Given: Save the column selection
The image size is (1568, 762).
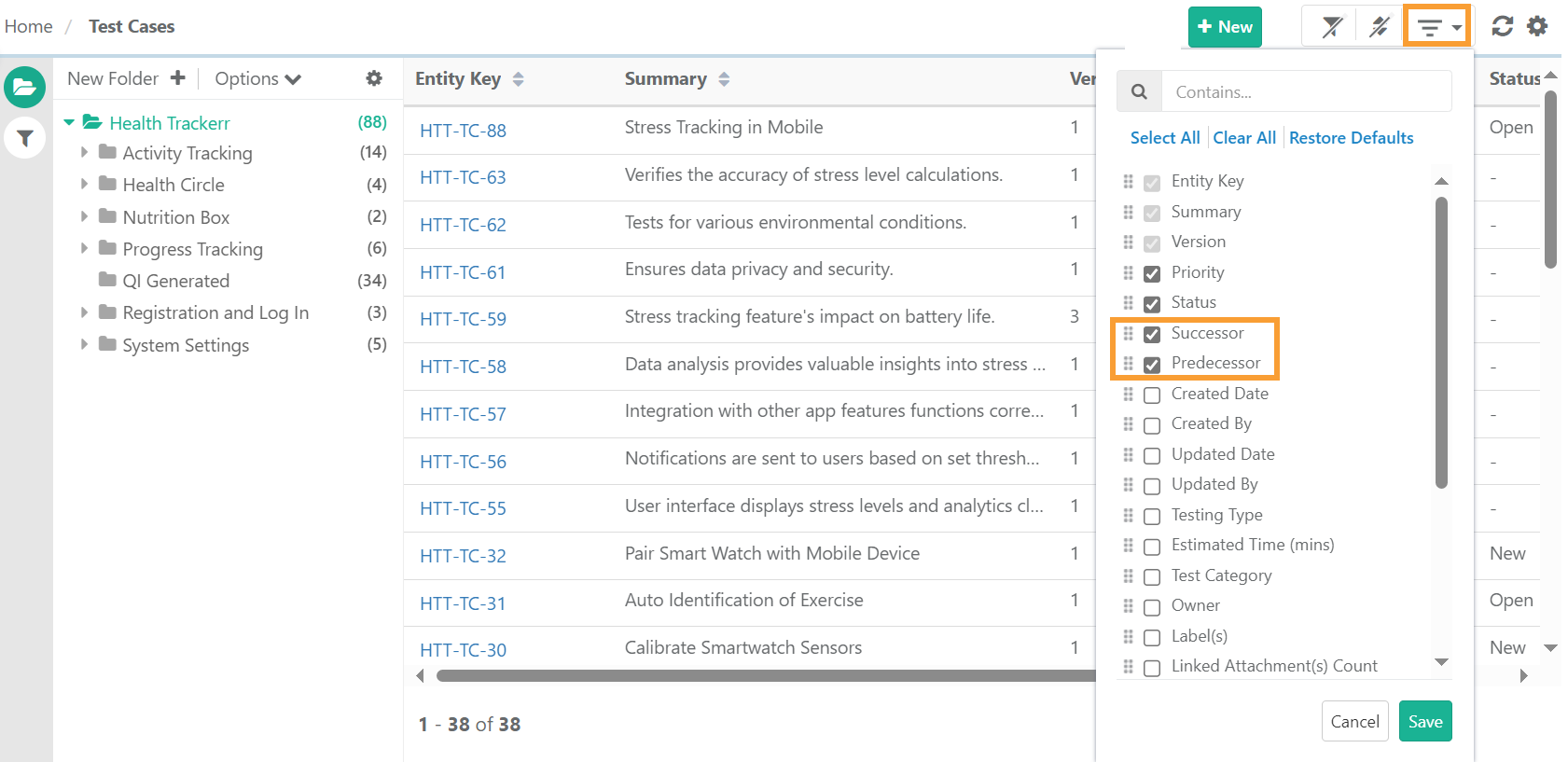Looking at the screenshot, I should pyautogui.click(x=1425, y=721).
